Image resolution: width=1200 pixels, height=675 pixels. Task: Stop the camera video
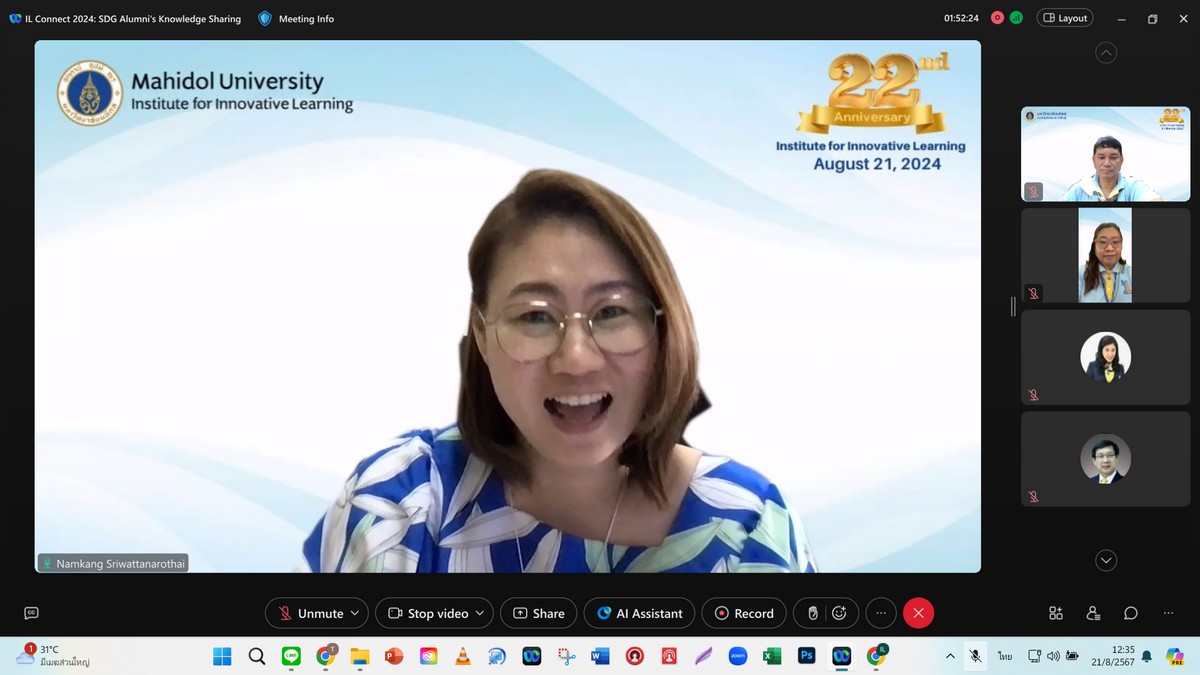coord(428,613)
